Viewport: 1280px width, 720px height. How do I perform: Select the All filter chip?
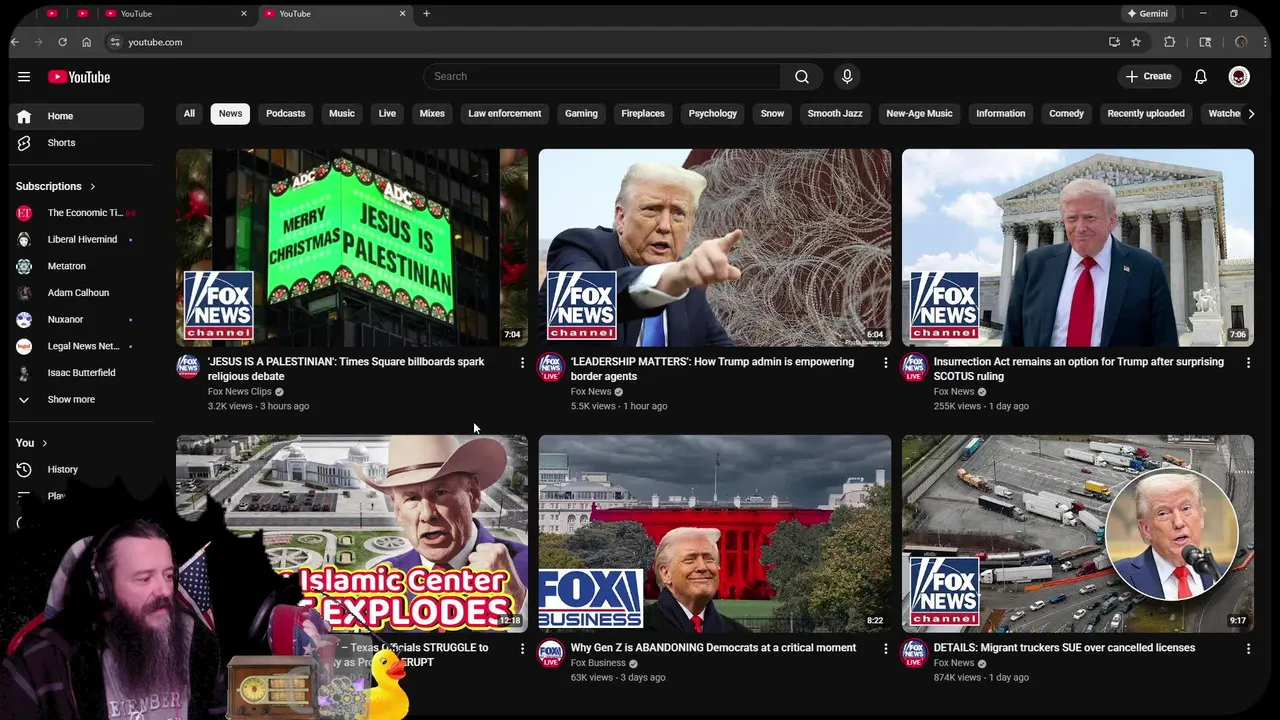point(189,114)
